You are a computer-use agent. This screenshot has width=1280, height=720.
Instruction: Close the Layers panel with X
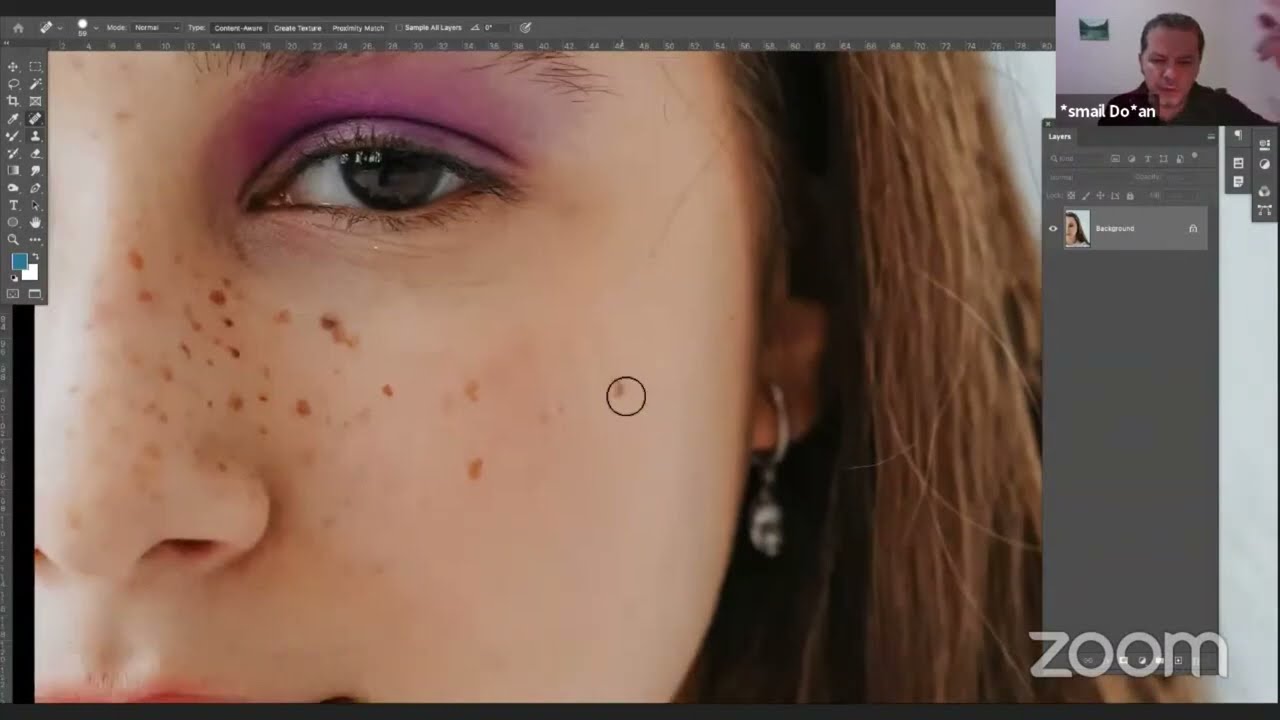[x=1048, y=124]
